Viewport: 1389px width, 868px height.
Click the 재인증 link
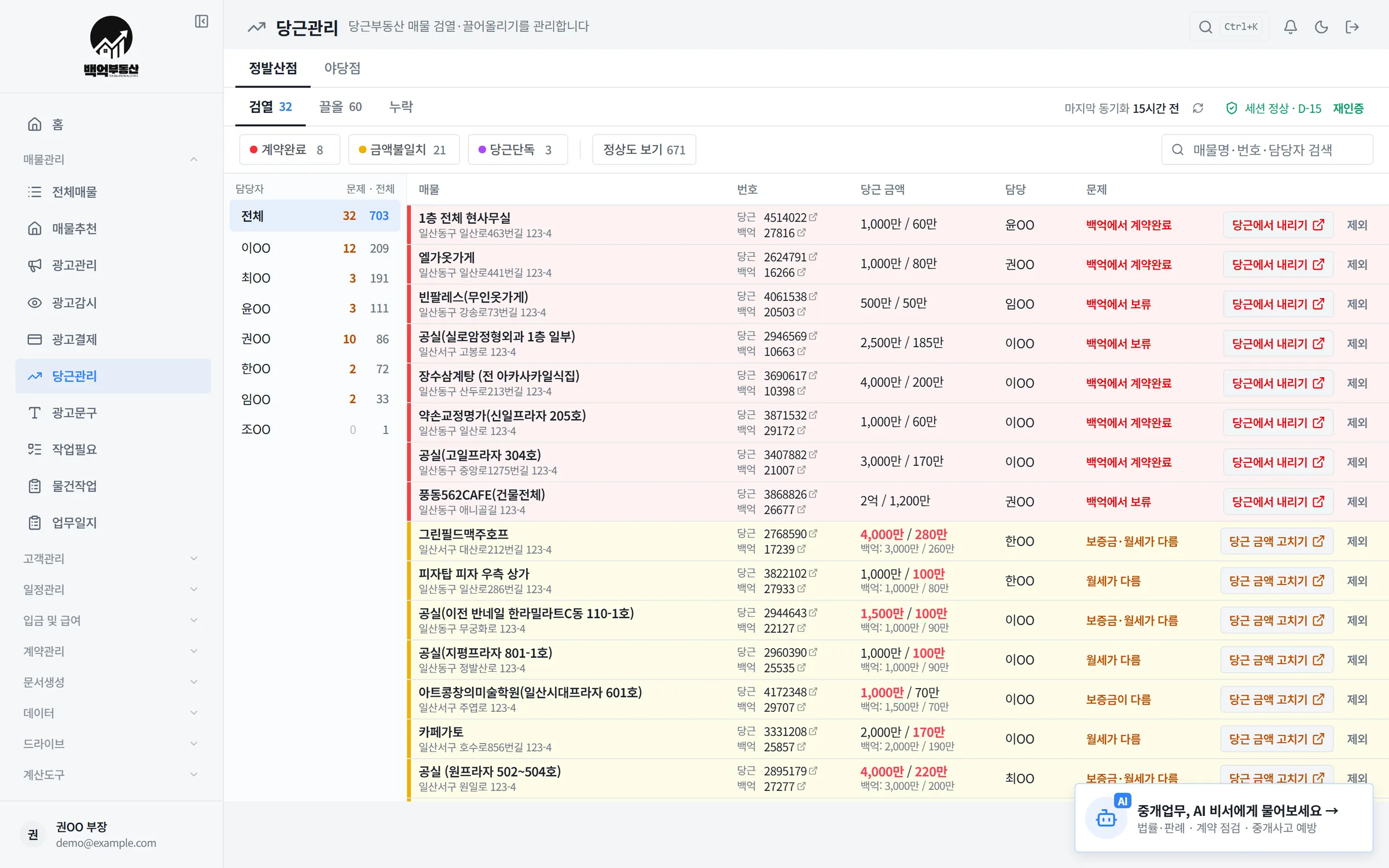pyautogui.click(x=1348, y=108)
